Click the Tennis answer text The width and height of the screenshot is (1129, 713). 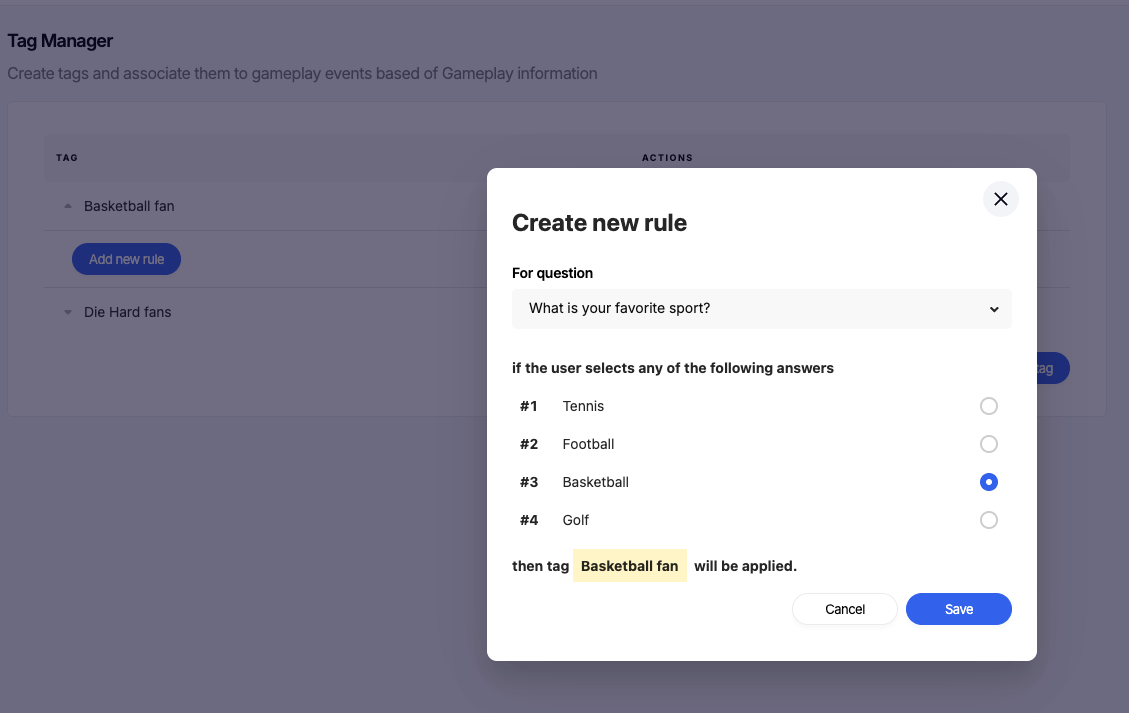tap(583, 406)
